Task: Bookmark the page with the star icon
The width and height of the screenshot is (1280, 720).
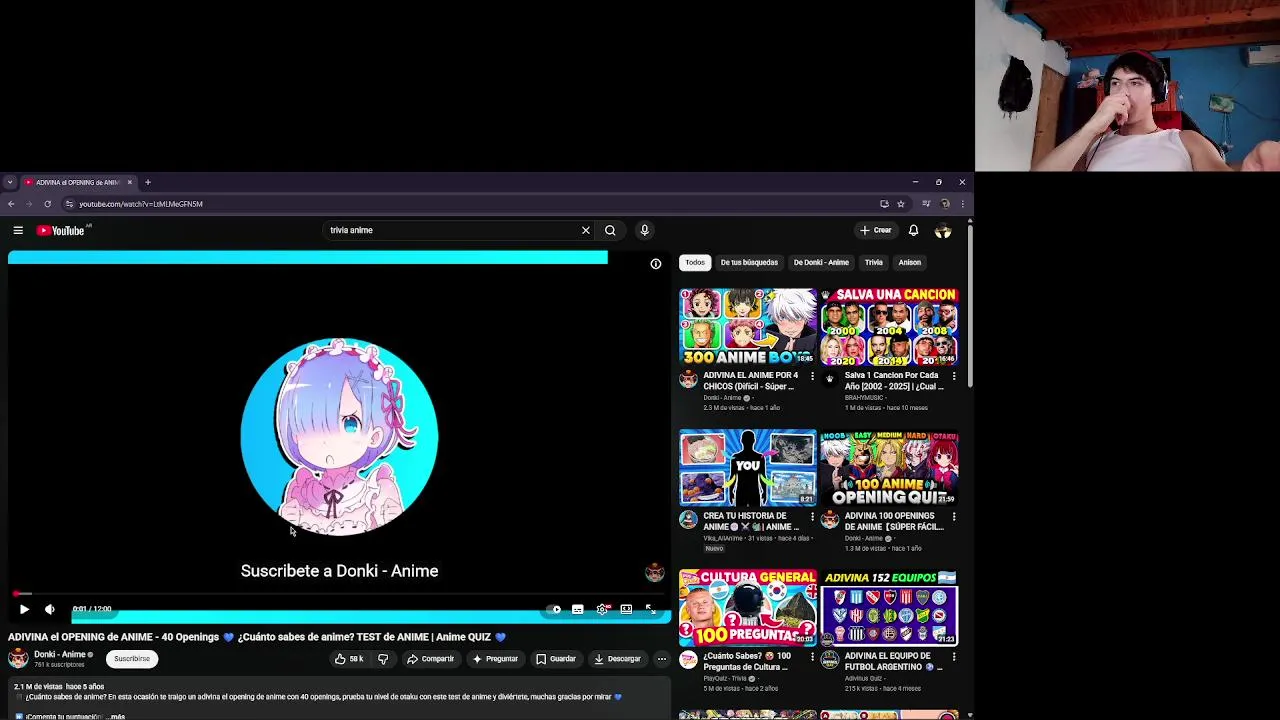Action: pos(900,204)
